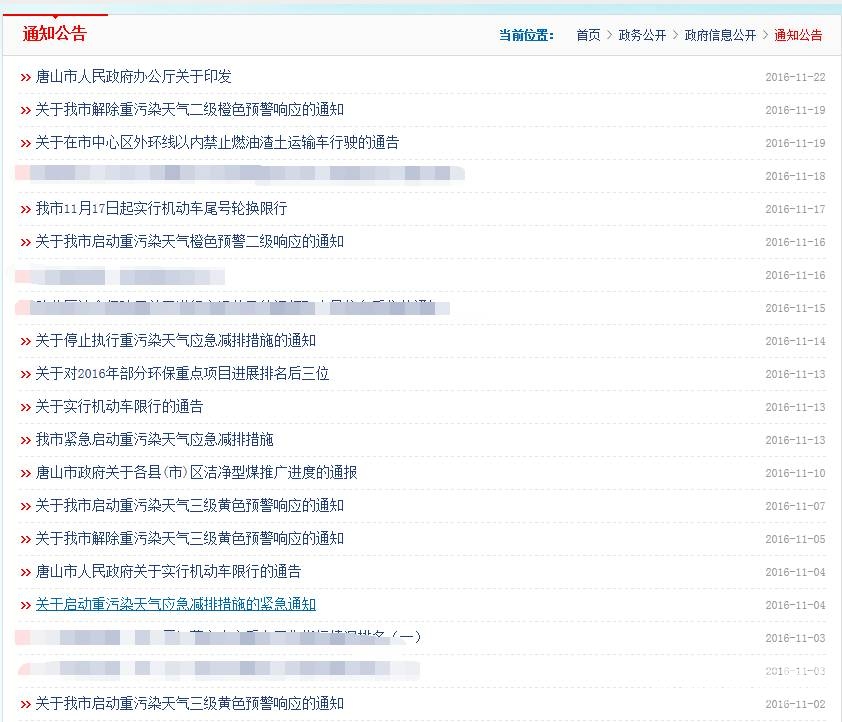Click the arrow icon before 我市11月17日起实行机动车尾号轮换限行
This screenshot has height=722, width=842.
tap(25, 209)
